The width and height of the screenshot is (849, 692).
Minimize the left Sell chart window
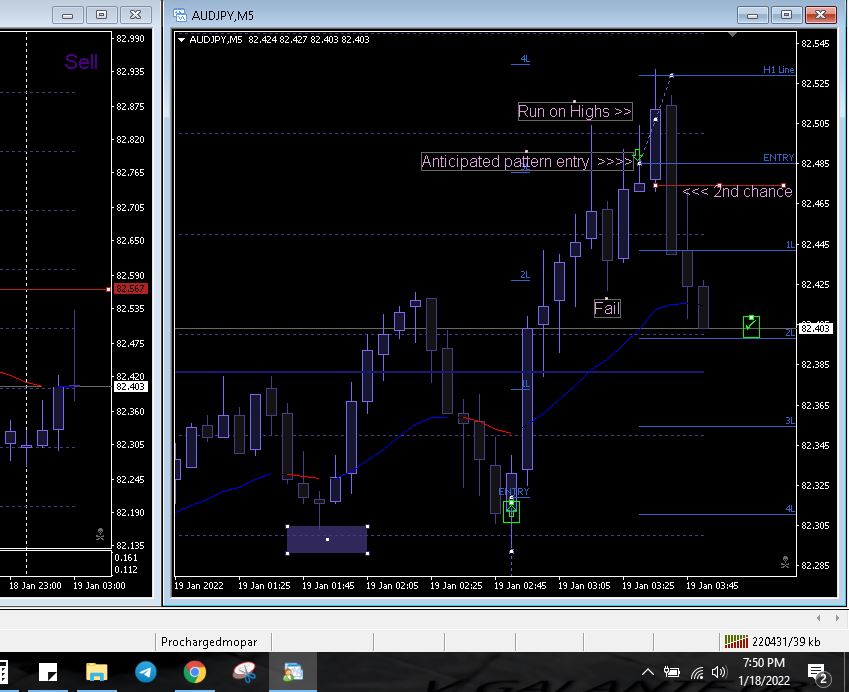pos(68,15)
